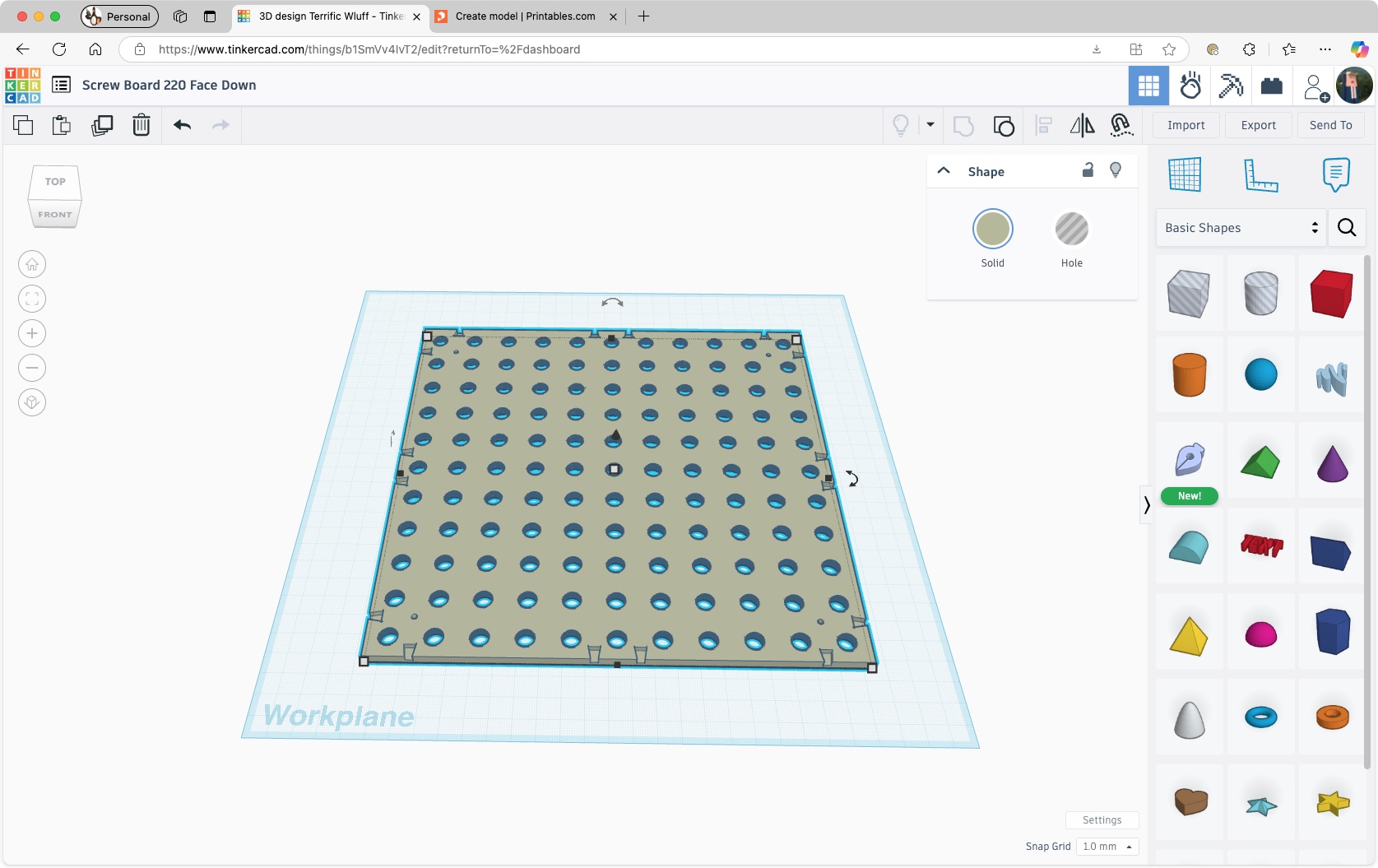Viewport: 1378px width, 868px height.
Task: Zoom in on the workplane
Action: pos(32,333)
